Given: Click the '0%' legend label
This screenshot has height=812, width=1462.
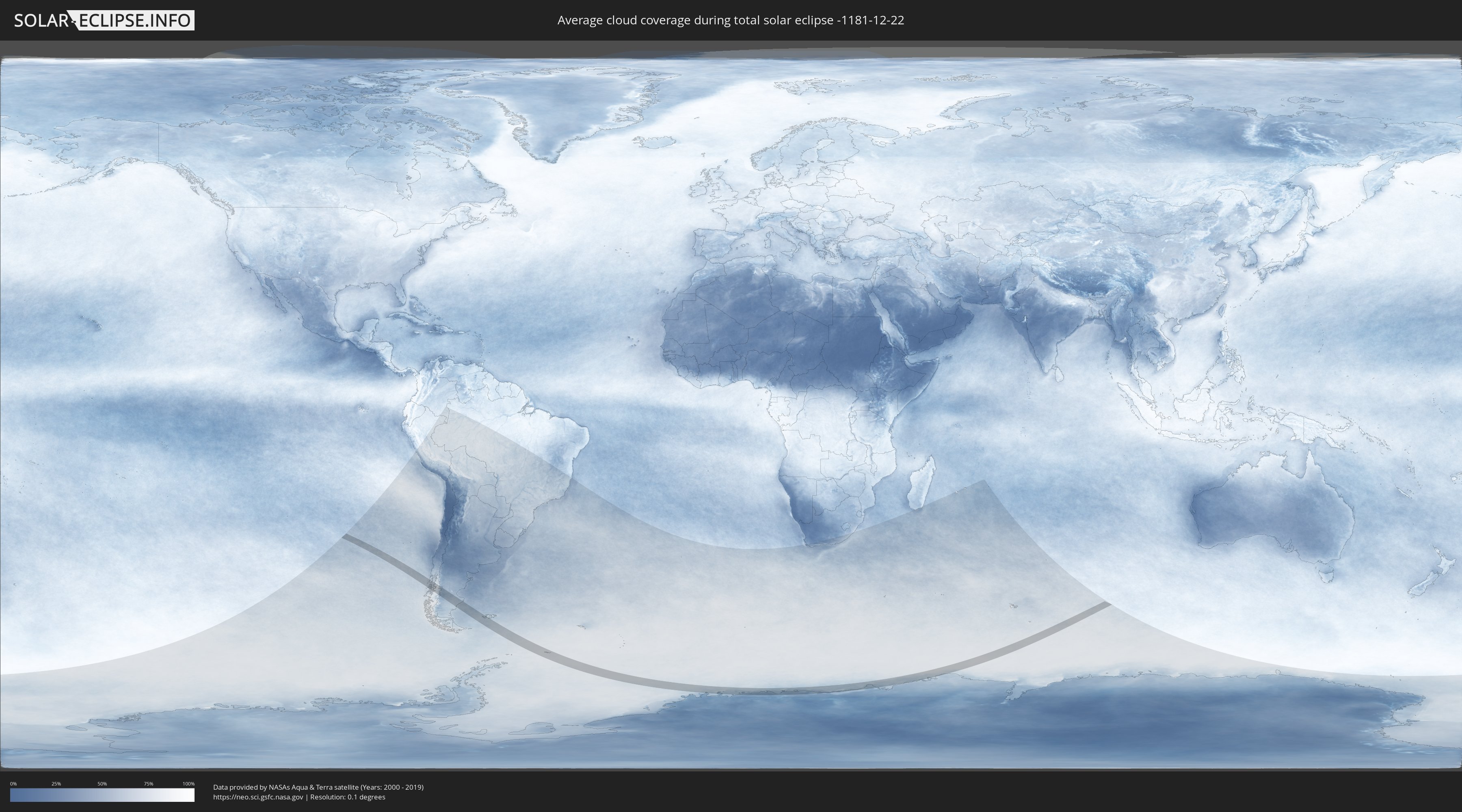Looking at the screenshot, I should [x=13, y=784].
